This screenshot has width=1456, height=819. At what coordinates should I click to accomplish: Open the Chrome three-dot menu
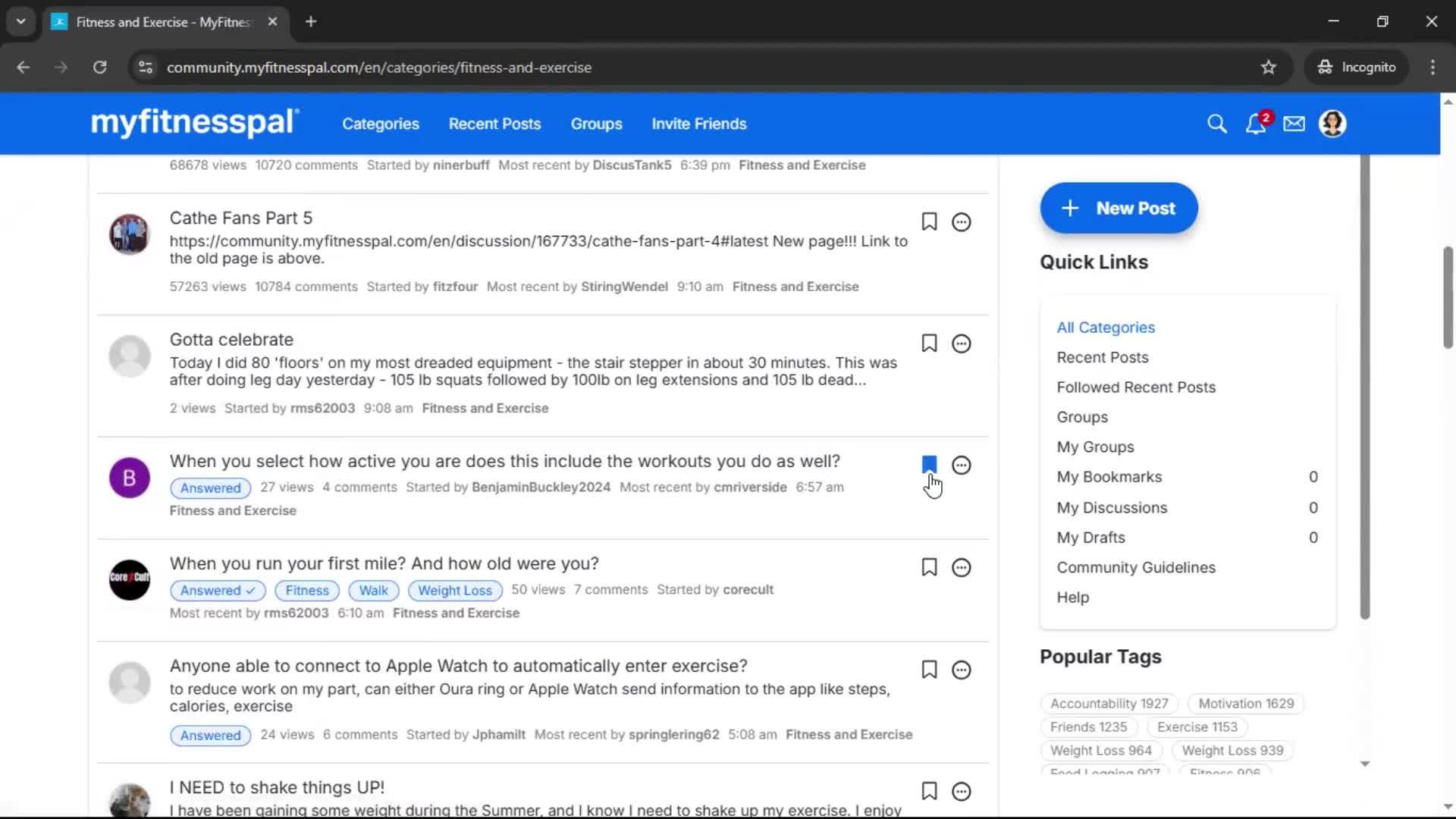(1432, 67)
